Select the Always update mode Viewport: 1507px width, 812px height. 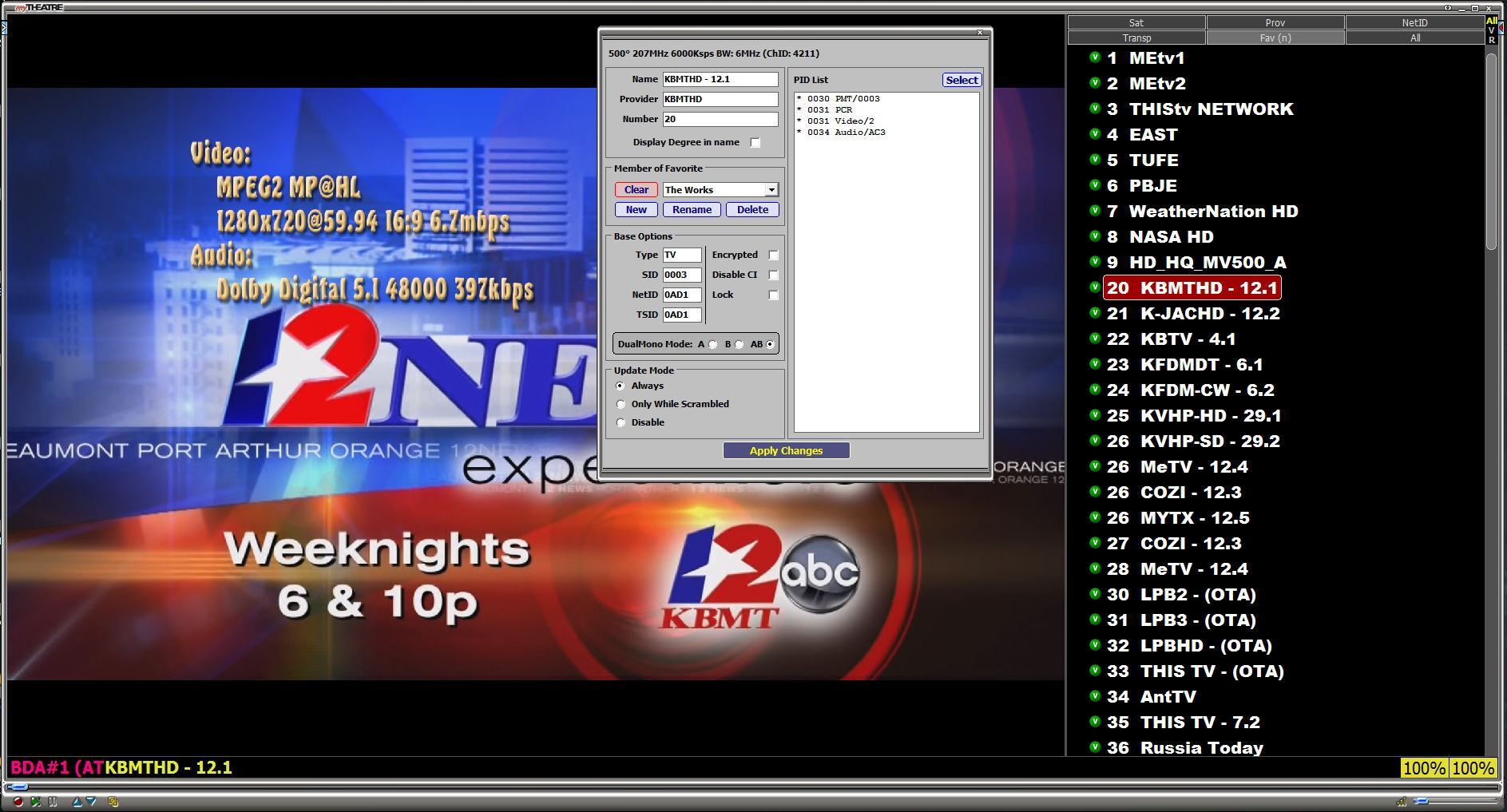pos(621,386)
